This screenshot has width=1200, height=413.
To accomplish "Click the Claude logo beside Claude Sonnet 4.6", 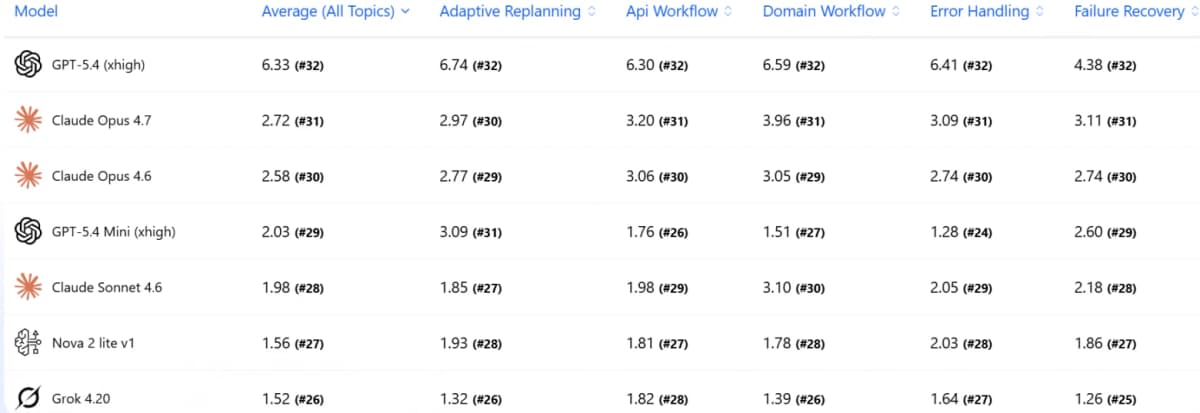I will click(x=27, y=287).
